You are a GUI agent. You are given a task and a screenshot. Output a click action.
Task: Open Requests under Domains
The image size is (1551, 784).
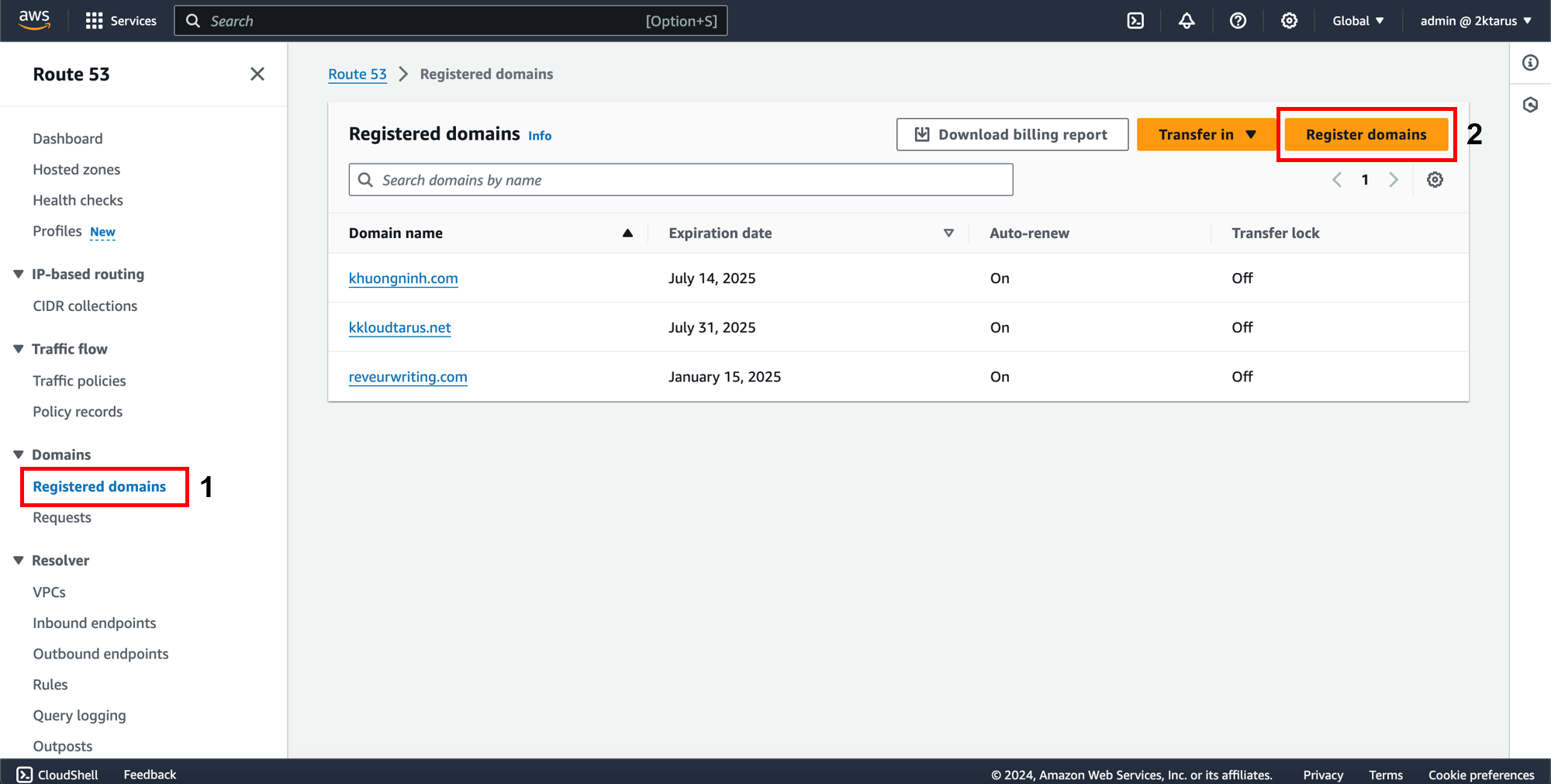tap(62, 517)
